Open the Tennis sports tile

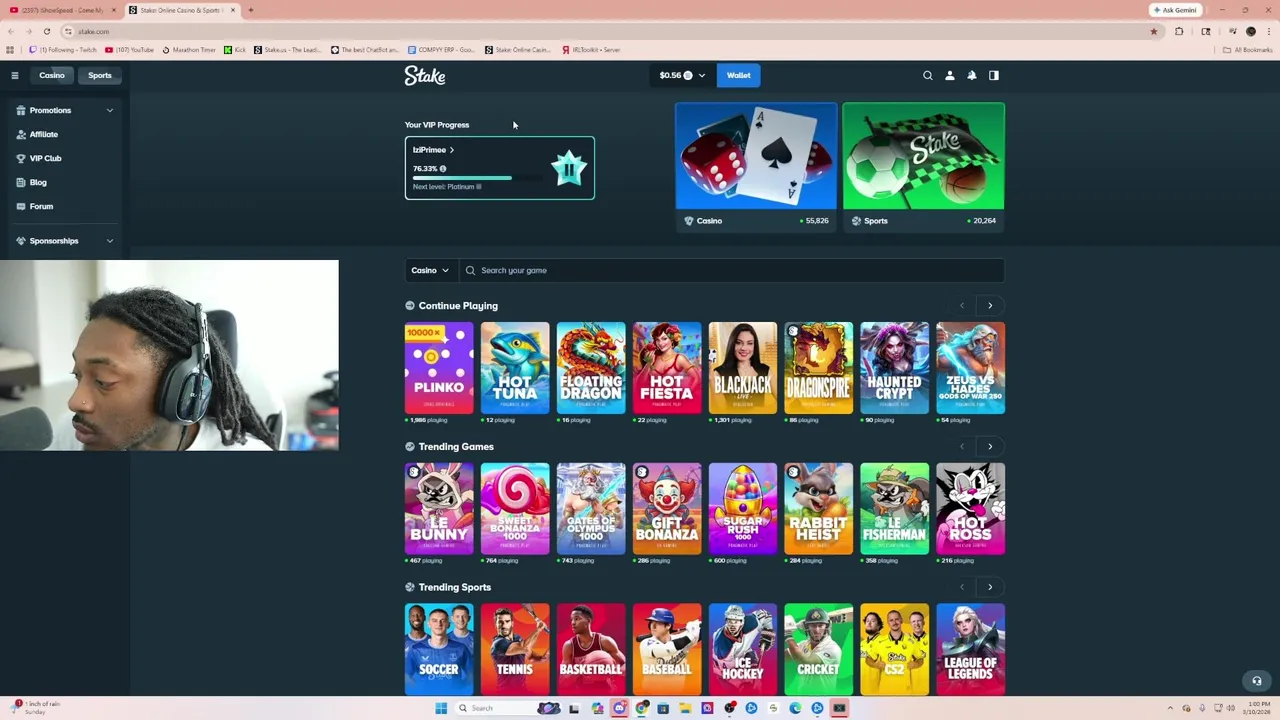(x=515, y=649)
